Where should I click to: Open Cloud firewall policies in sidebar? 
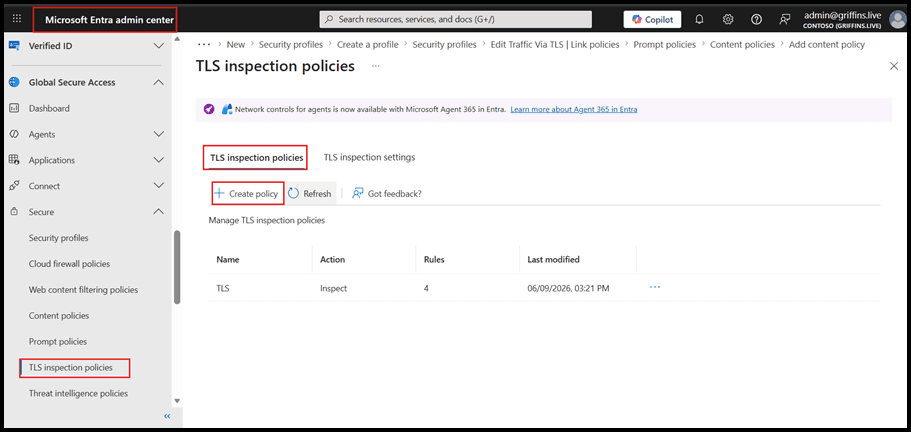69,264
